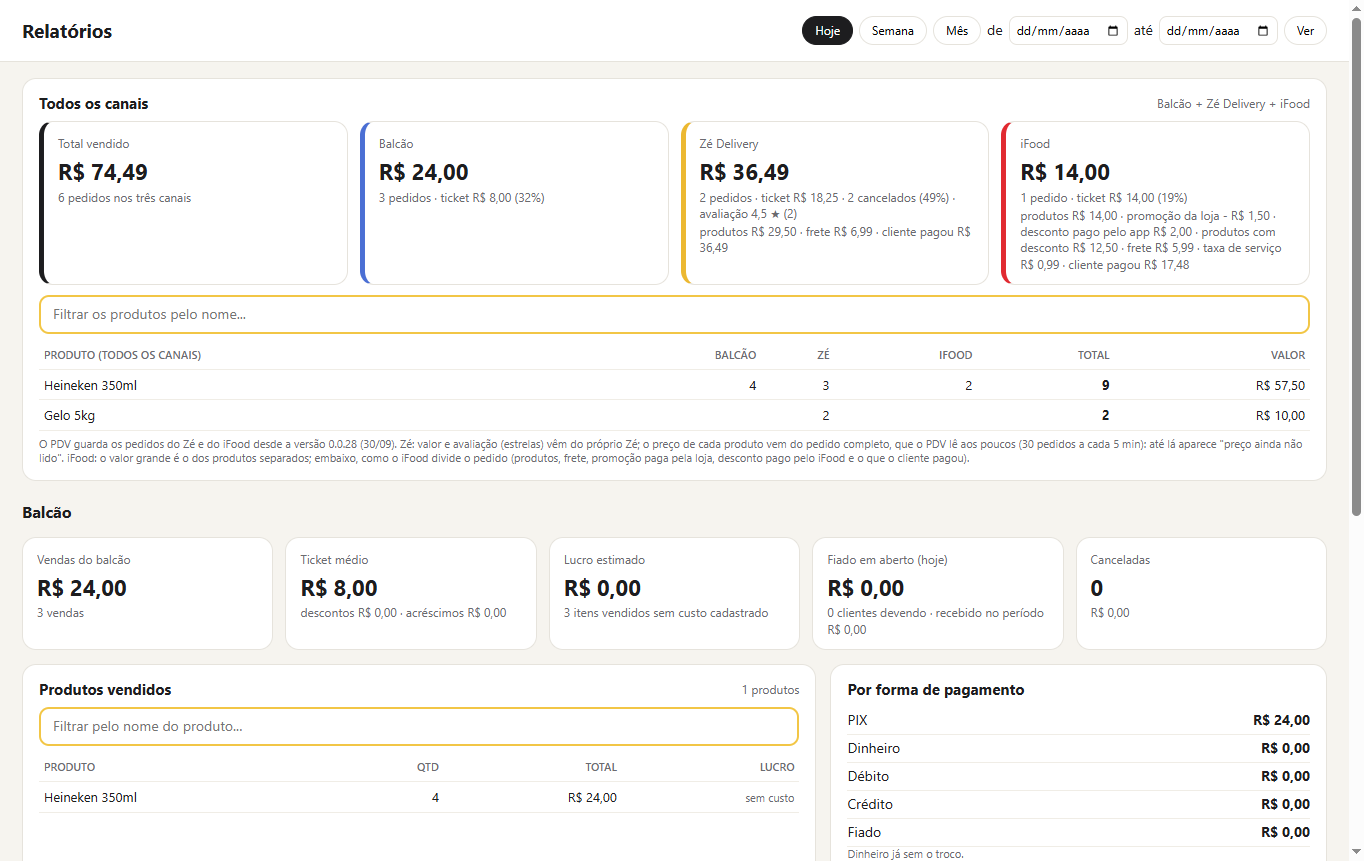Click the Ver button

tap(1305, 31)
